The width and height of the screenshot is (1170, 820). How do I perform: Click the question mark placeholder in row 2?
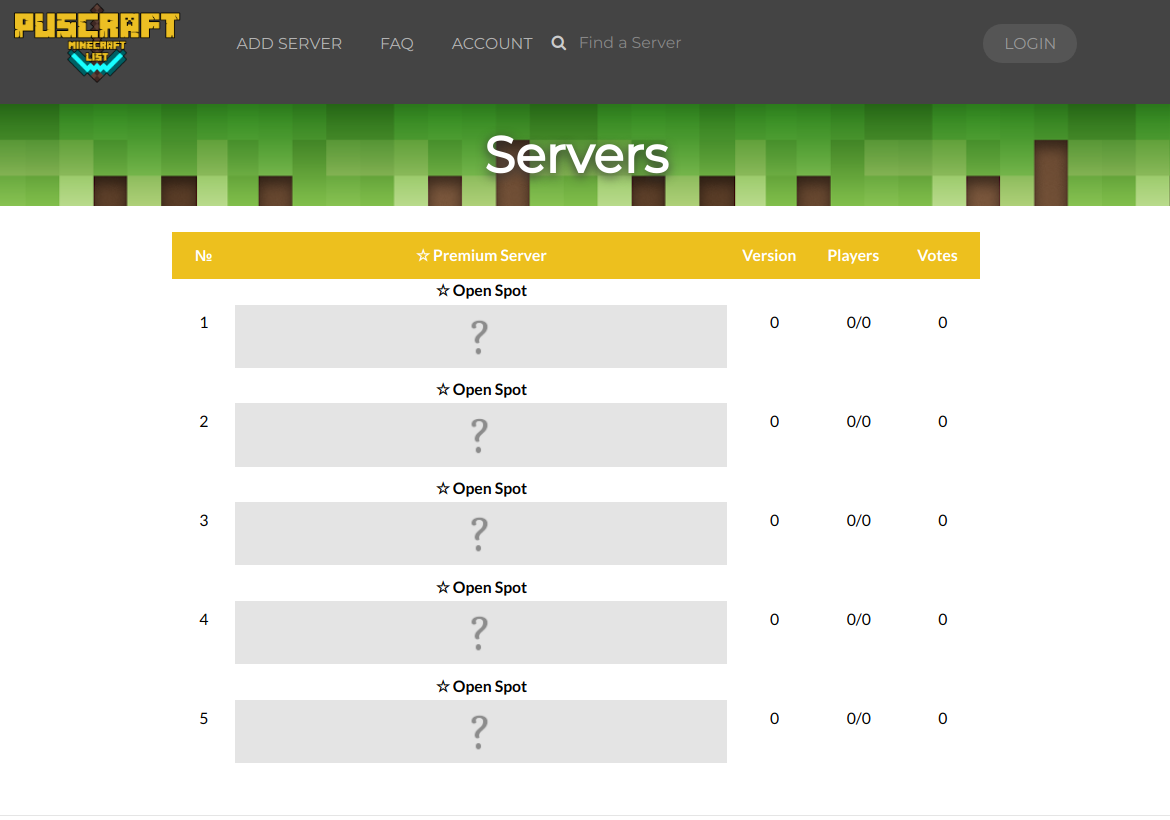479,435
